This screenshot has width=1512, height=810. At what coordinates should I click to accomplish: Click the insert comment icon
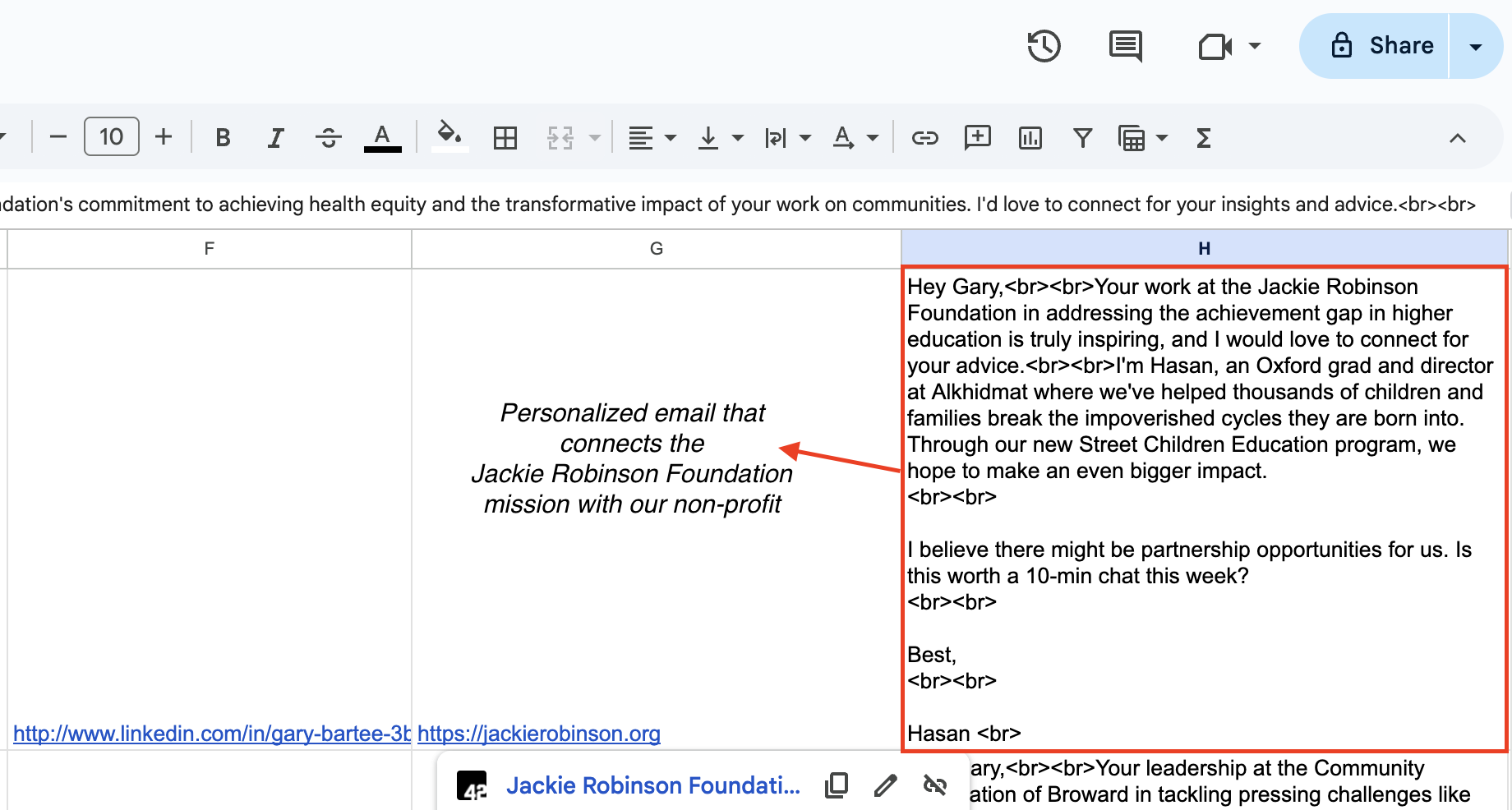coord(978,138)
